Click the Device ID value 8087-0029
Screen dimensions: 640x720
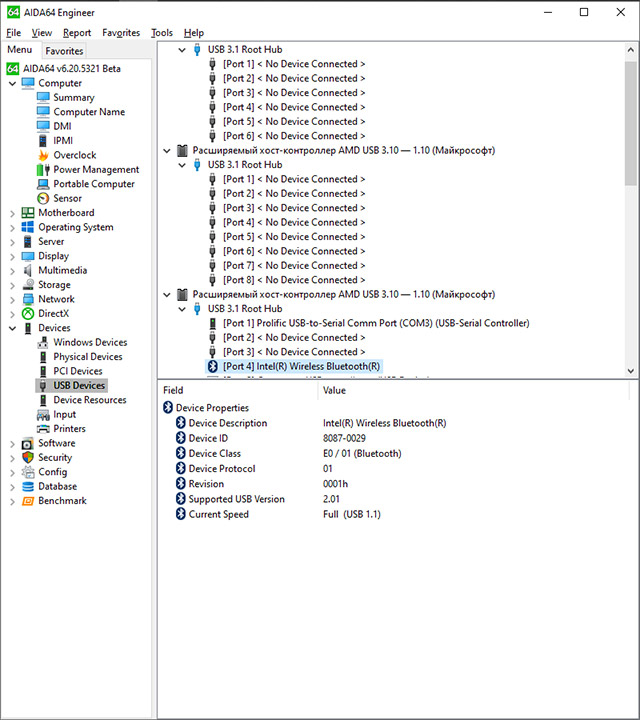coord(344,438)
